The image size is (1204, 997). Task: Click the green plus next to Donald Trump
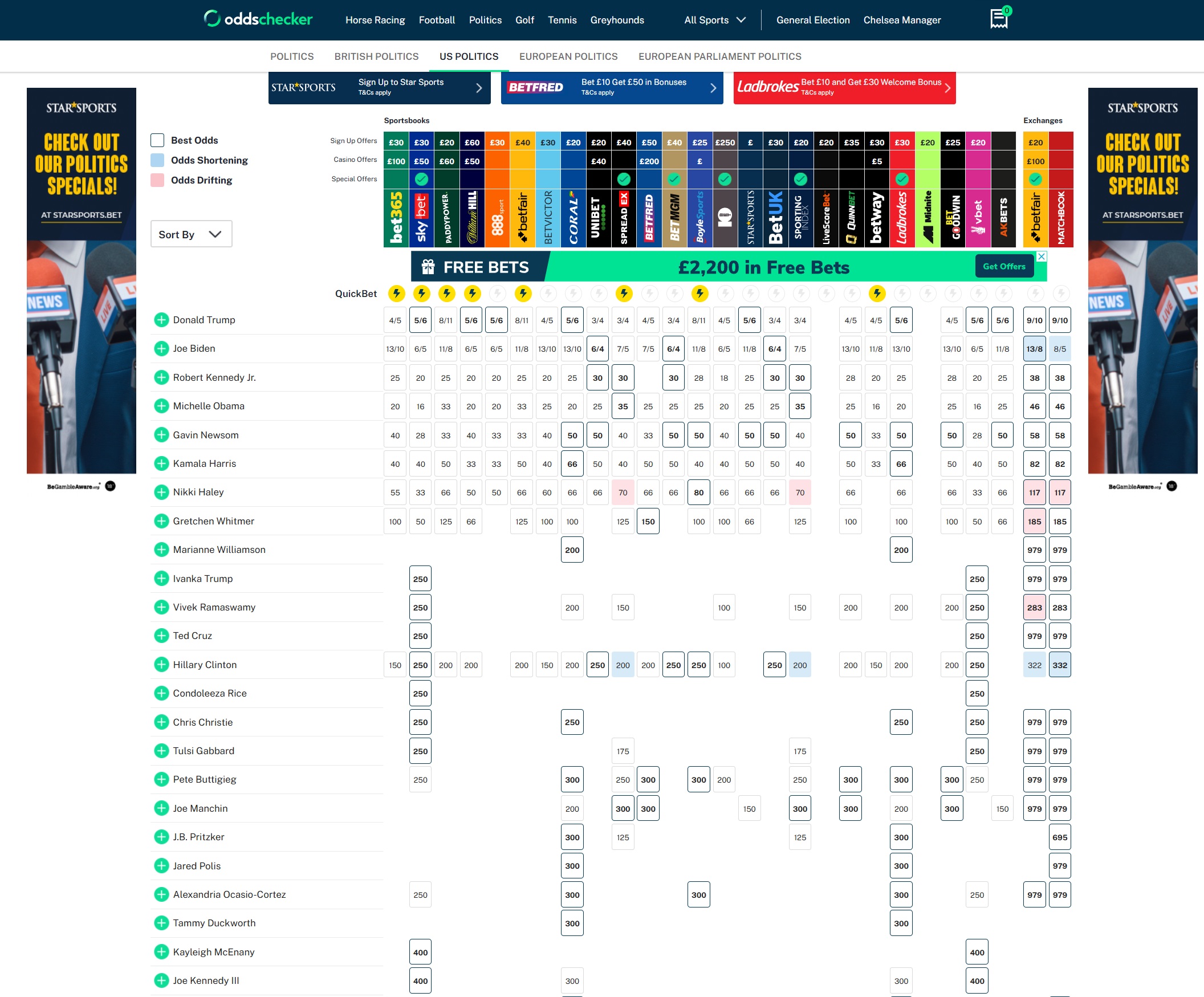tap(161, 320)
